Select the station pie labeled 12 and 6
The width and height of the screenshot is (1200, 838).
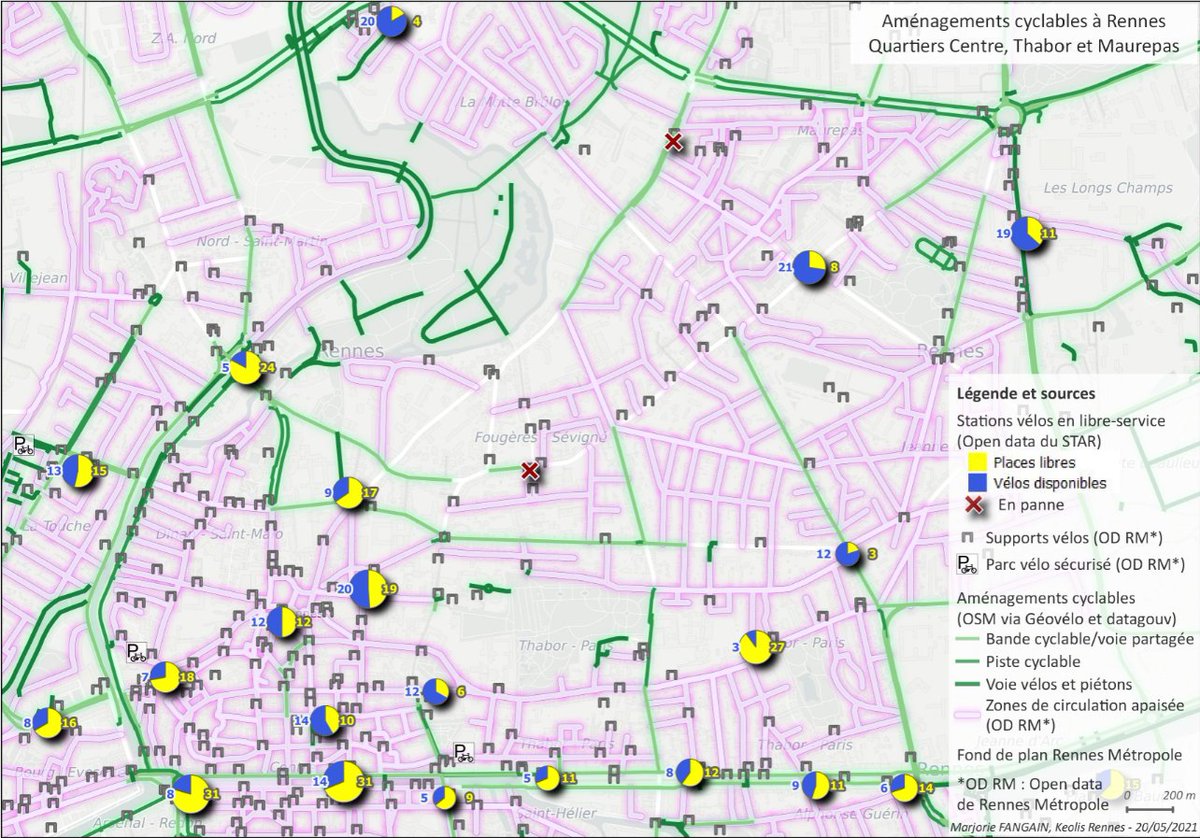pyautogui.click(x=436, y=691)
